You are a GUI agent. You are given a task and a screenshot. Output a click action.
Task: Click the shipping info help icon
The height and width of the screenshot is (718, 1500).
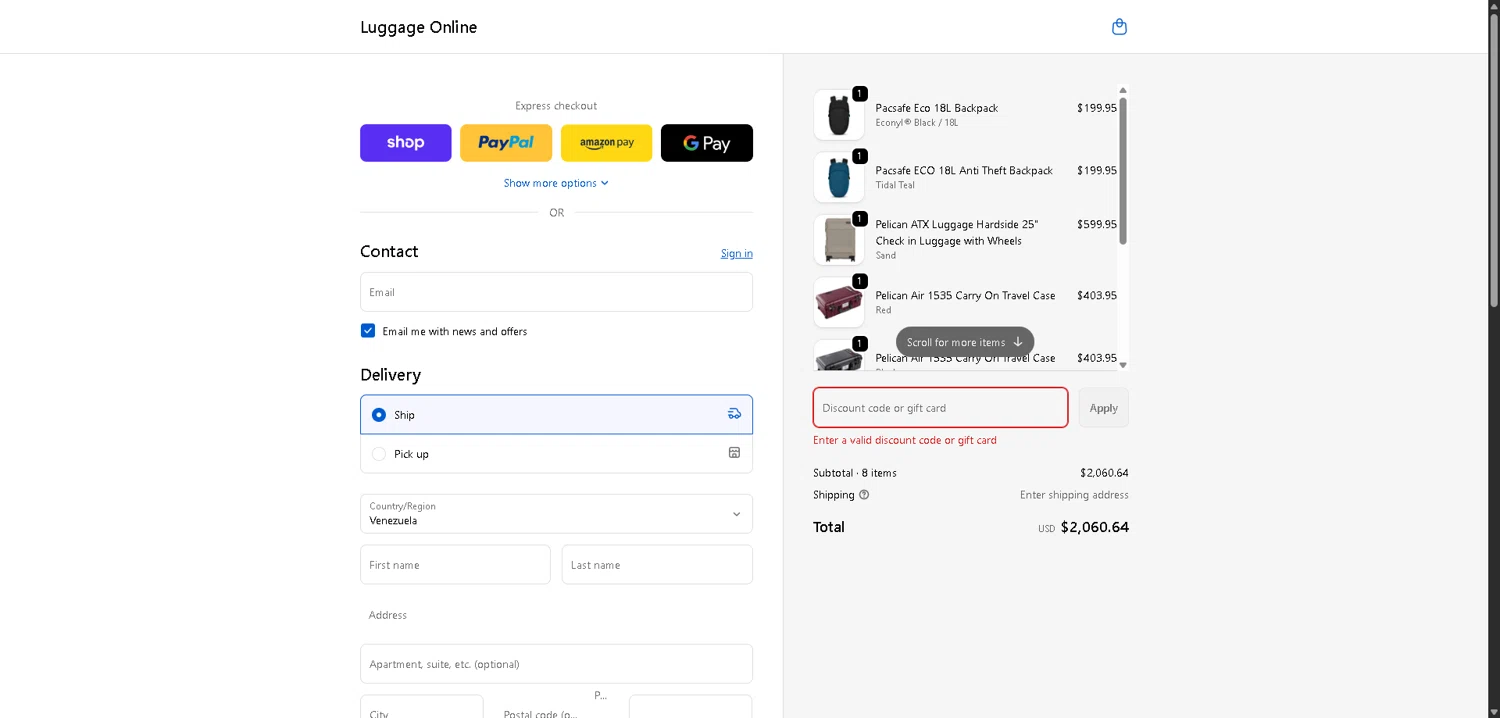point(864,495)
